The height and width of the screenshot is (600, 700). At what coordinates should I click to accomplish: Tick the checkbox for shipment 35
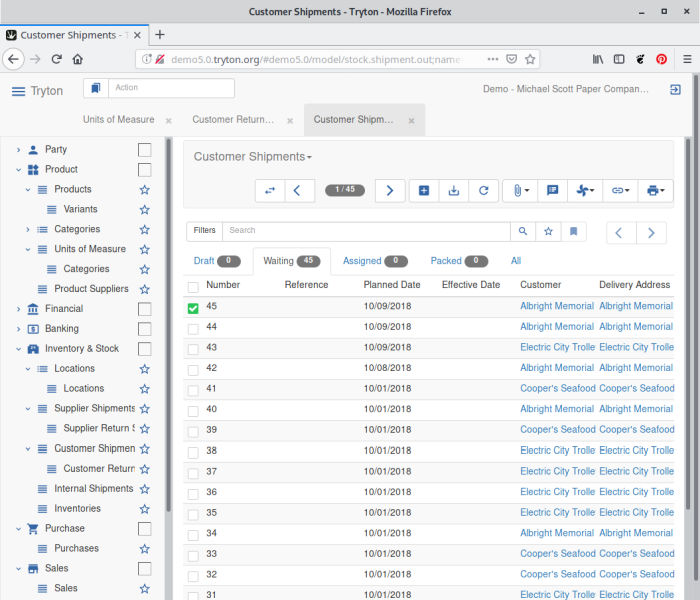(x=193, y=515)
